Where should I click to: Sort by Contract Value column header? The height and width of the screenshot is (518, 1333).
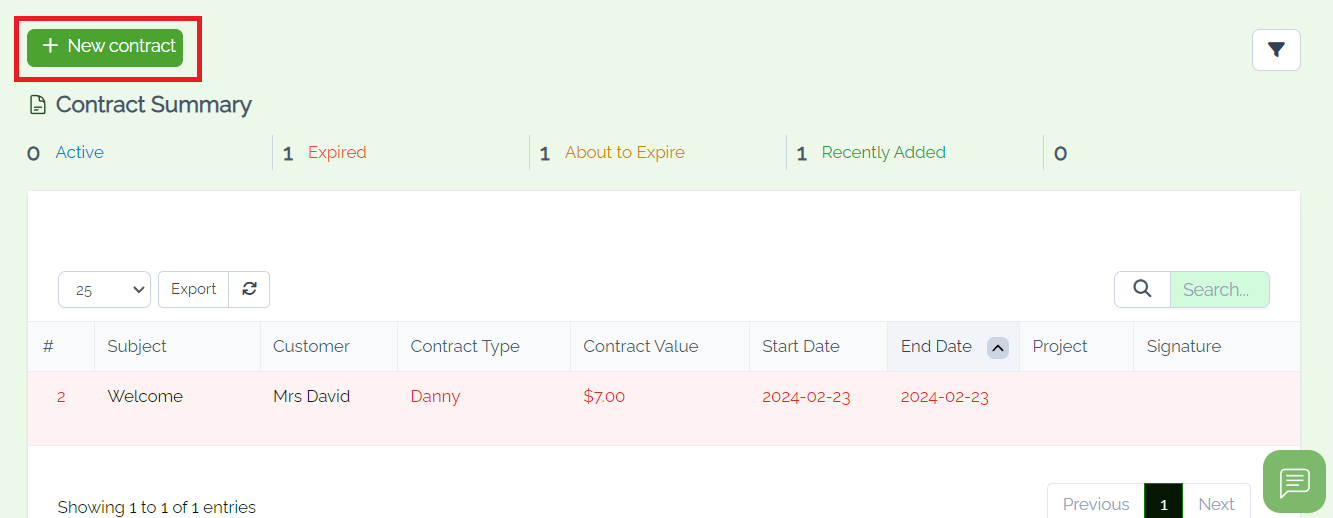pos(641,346)
